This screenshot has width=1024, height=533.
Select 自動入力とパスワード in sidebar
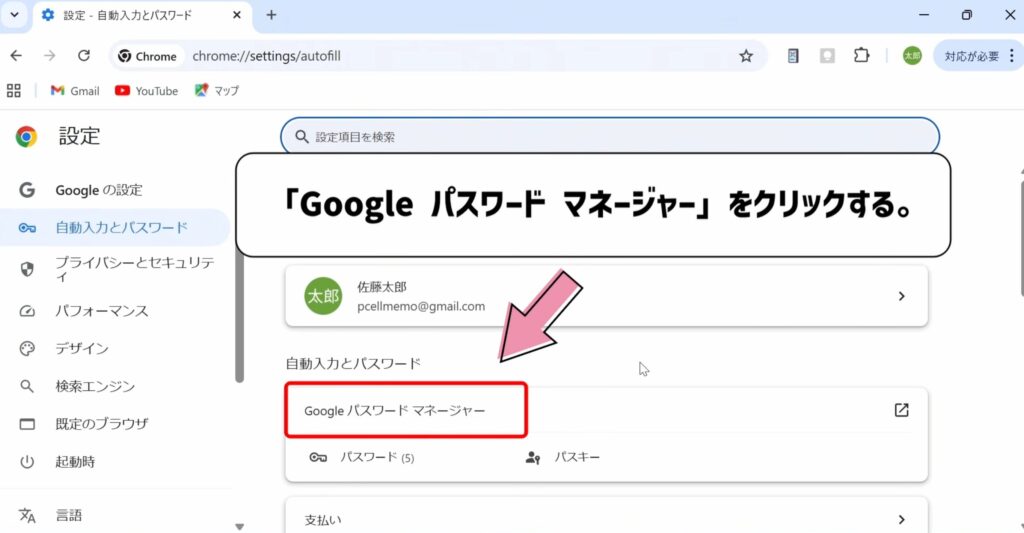click(x=115, y=227)
